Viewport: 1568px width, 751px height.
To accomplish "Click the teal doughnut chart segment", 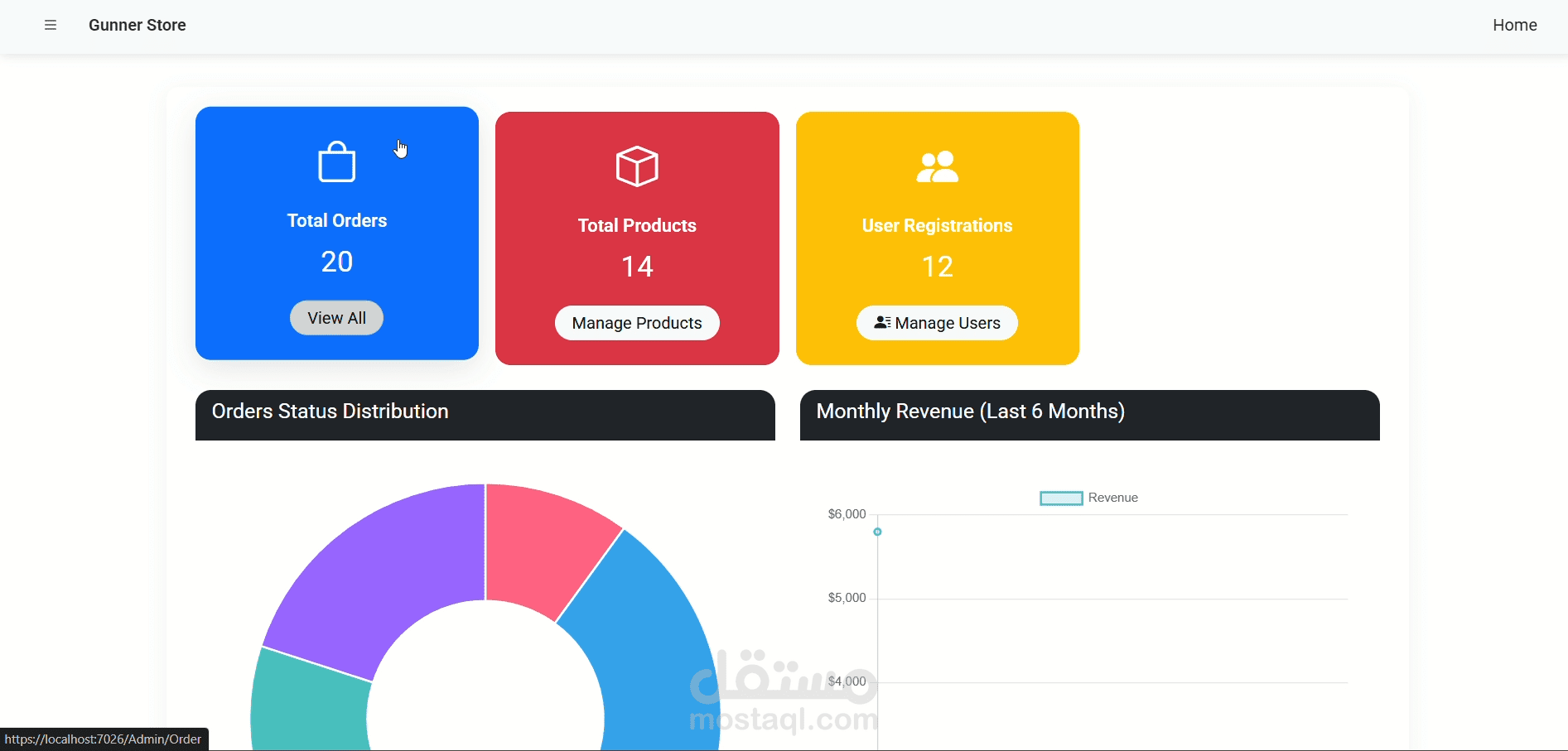I will [x=311, y=704].
